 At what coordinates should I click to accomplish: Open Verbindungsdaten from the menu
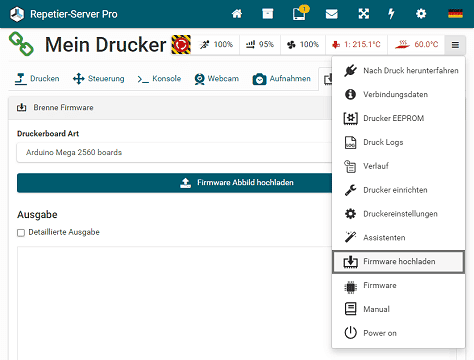click(398, 94)
